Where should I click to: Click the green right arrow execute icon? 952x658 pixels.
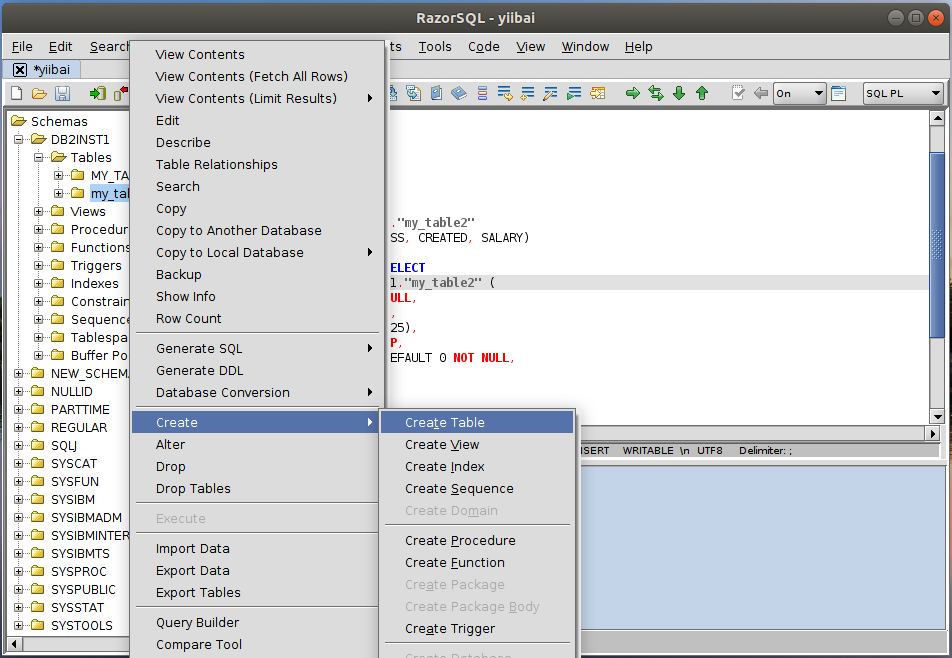(x=633, y=93)
